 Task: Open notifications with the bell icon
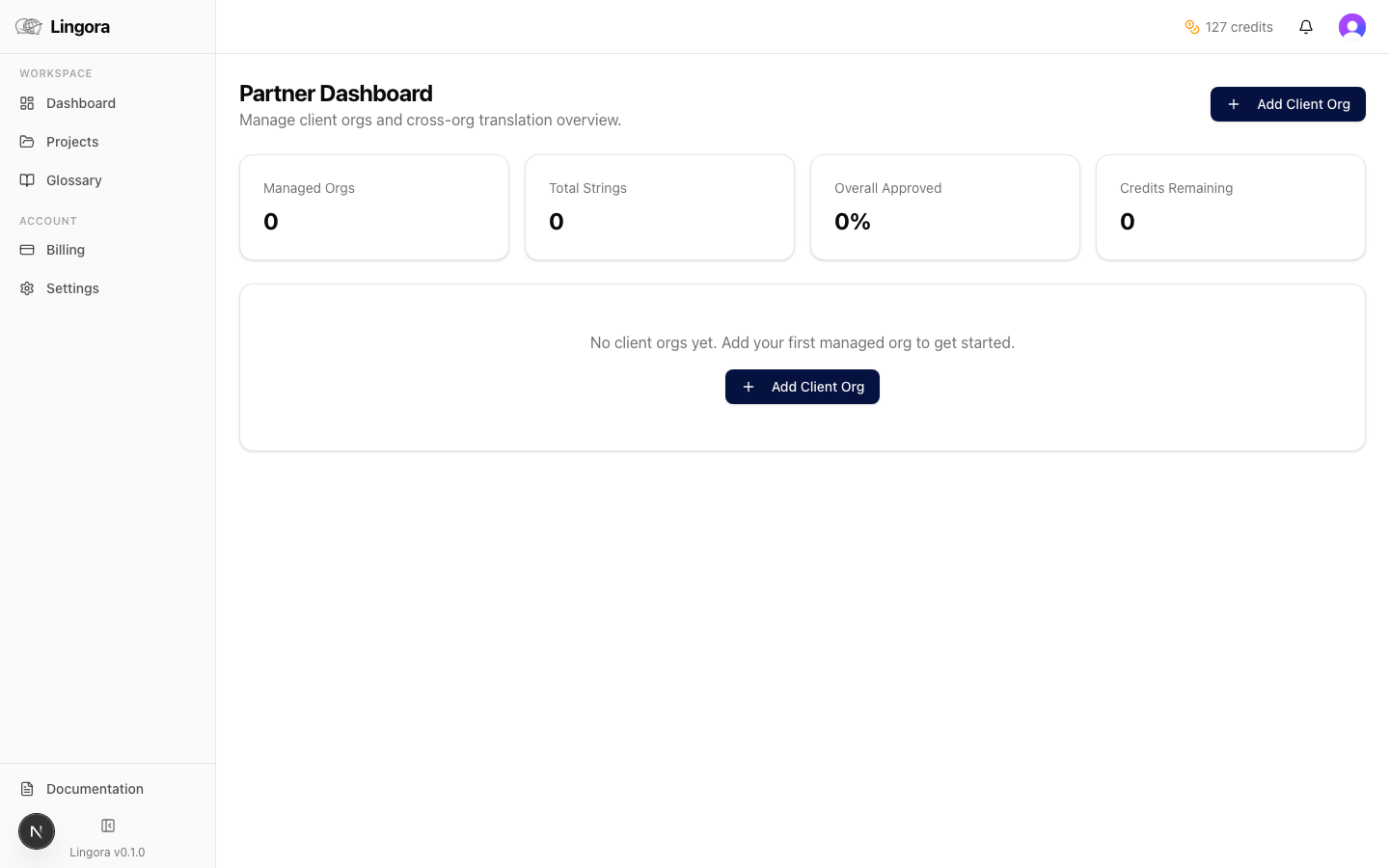(x=1306, y=26)
